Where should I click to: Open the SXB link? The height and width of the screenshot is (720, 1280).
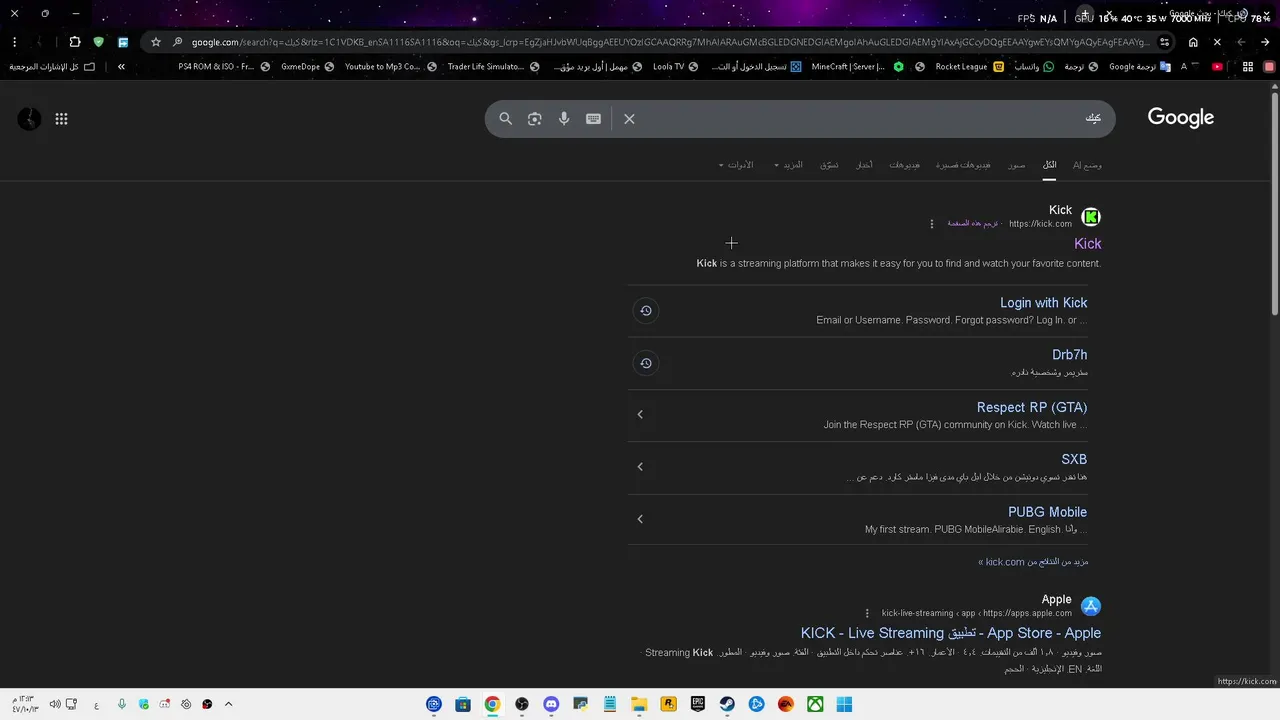point(1074,459)
